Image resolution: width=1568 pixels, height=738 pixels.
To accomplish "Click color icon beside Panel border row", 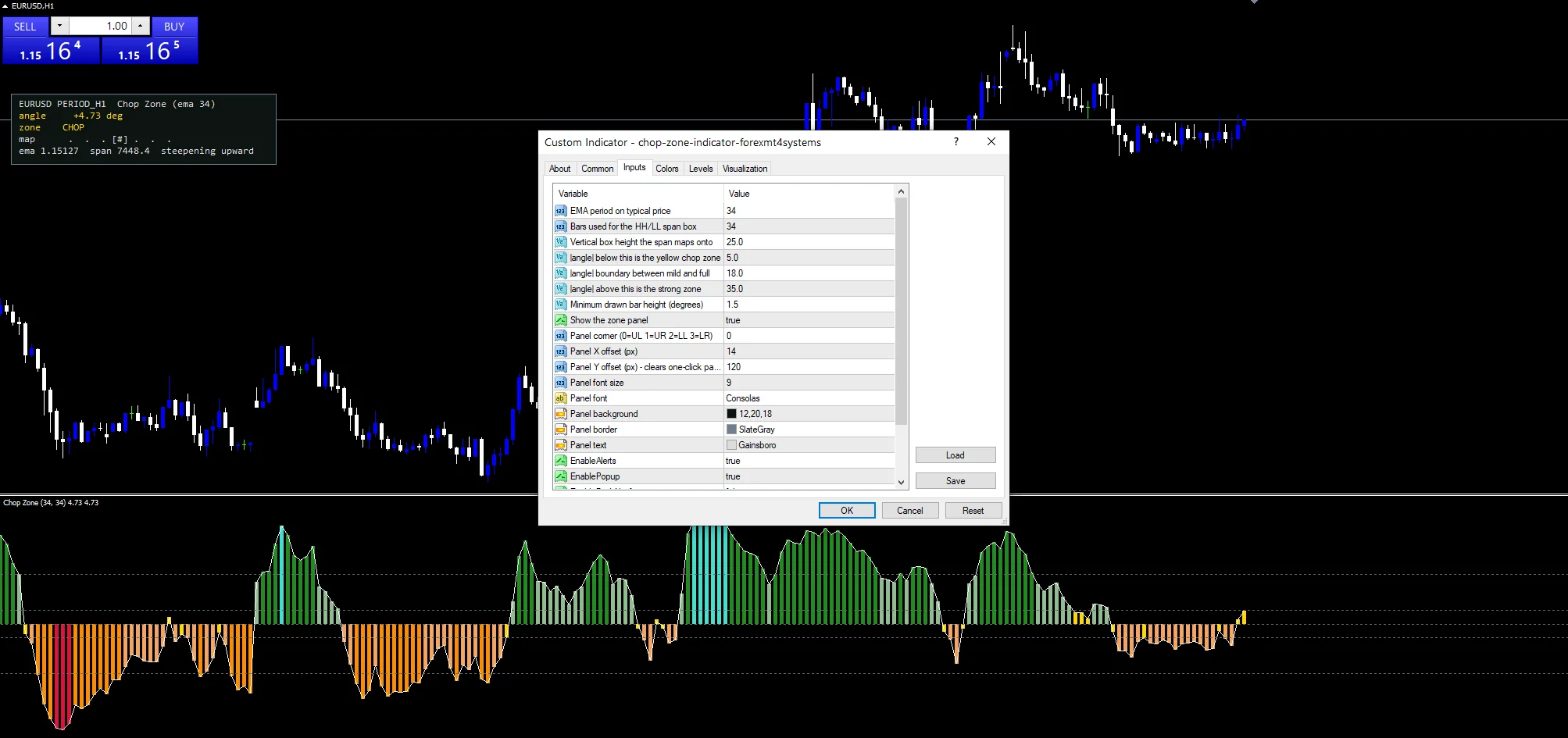I will [560, 430].
